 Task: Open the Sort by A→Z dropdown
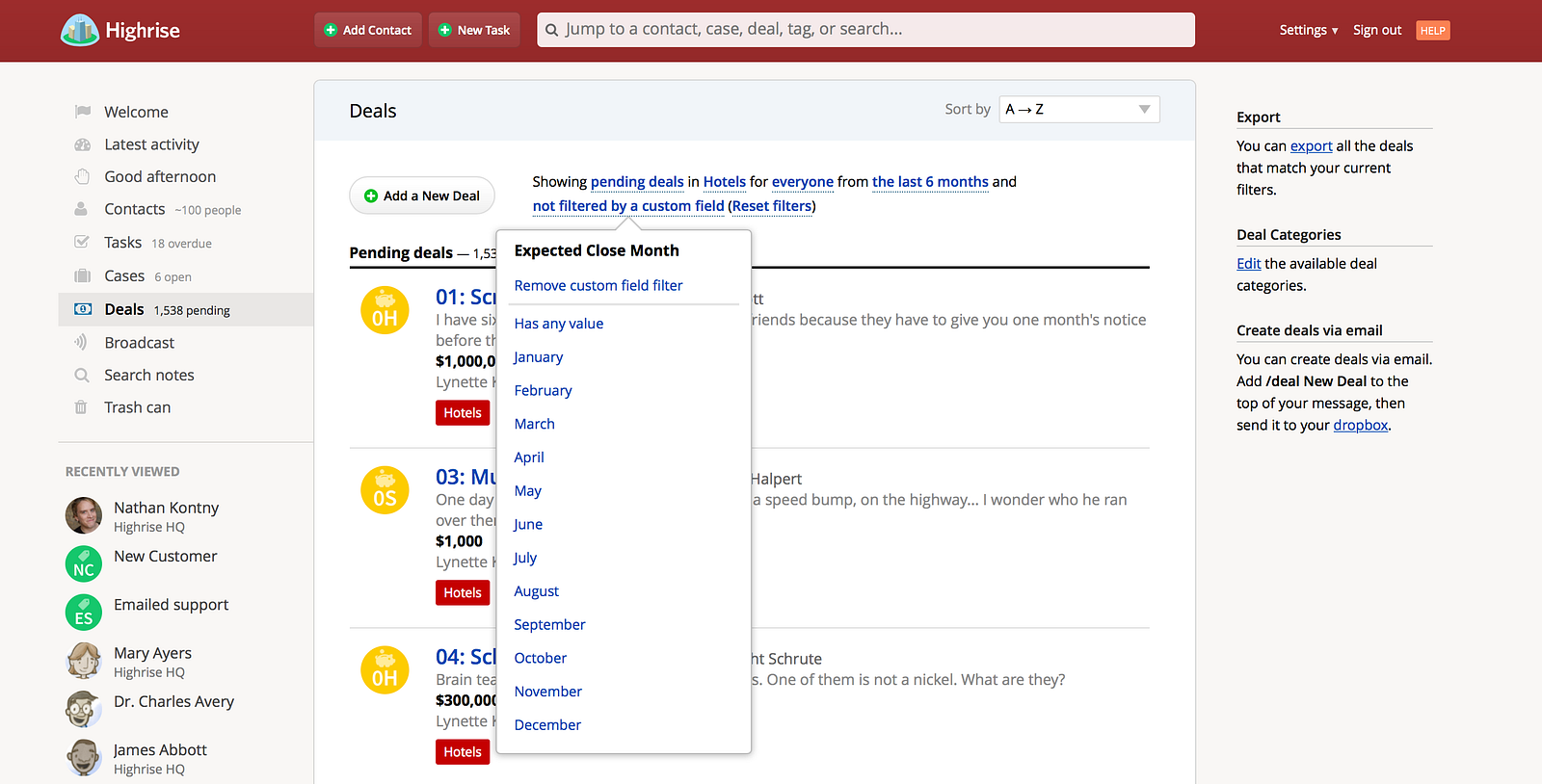(x=1079, y=110)
